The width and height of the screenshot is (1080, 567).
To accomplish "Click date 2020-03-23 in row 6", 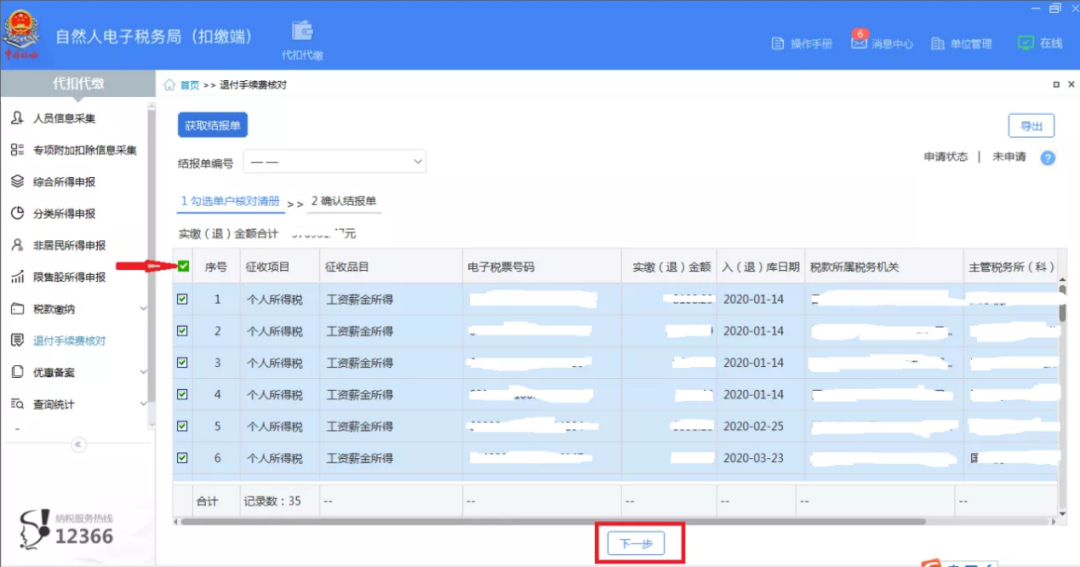I will point(753,458).
